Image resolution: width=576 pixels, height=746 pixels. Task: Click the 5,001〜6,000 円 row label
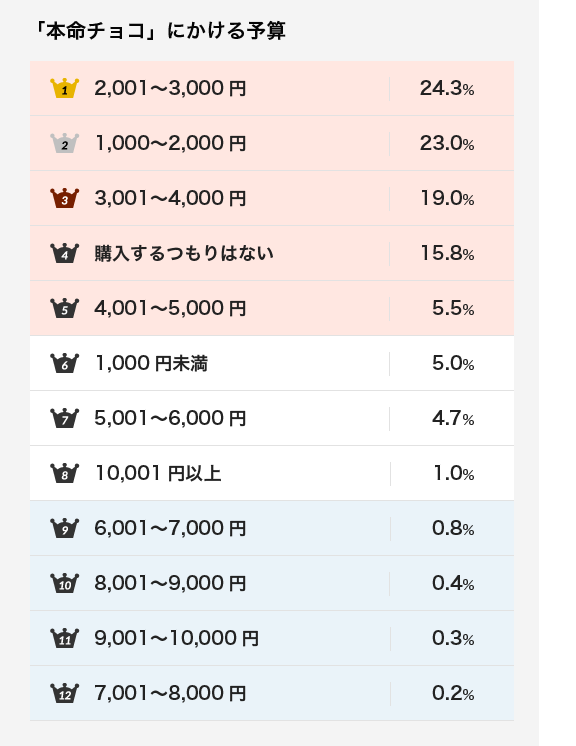(x=170, y=418)
